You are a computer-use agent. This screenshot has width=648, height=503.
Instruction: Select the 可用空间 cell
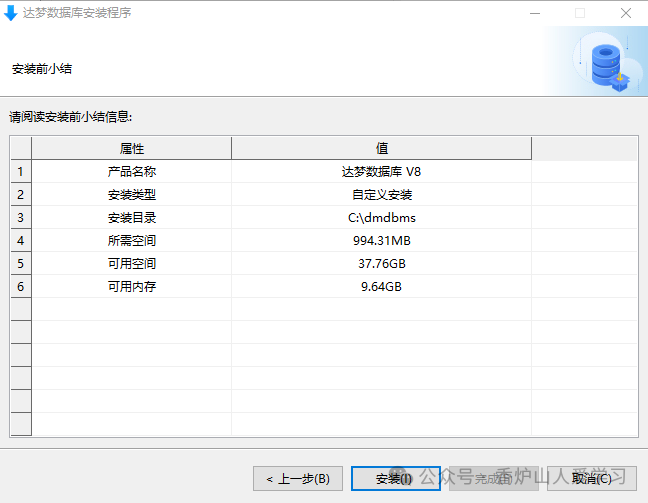[x=131, y=263]
